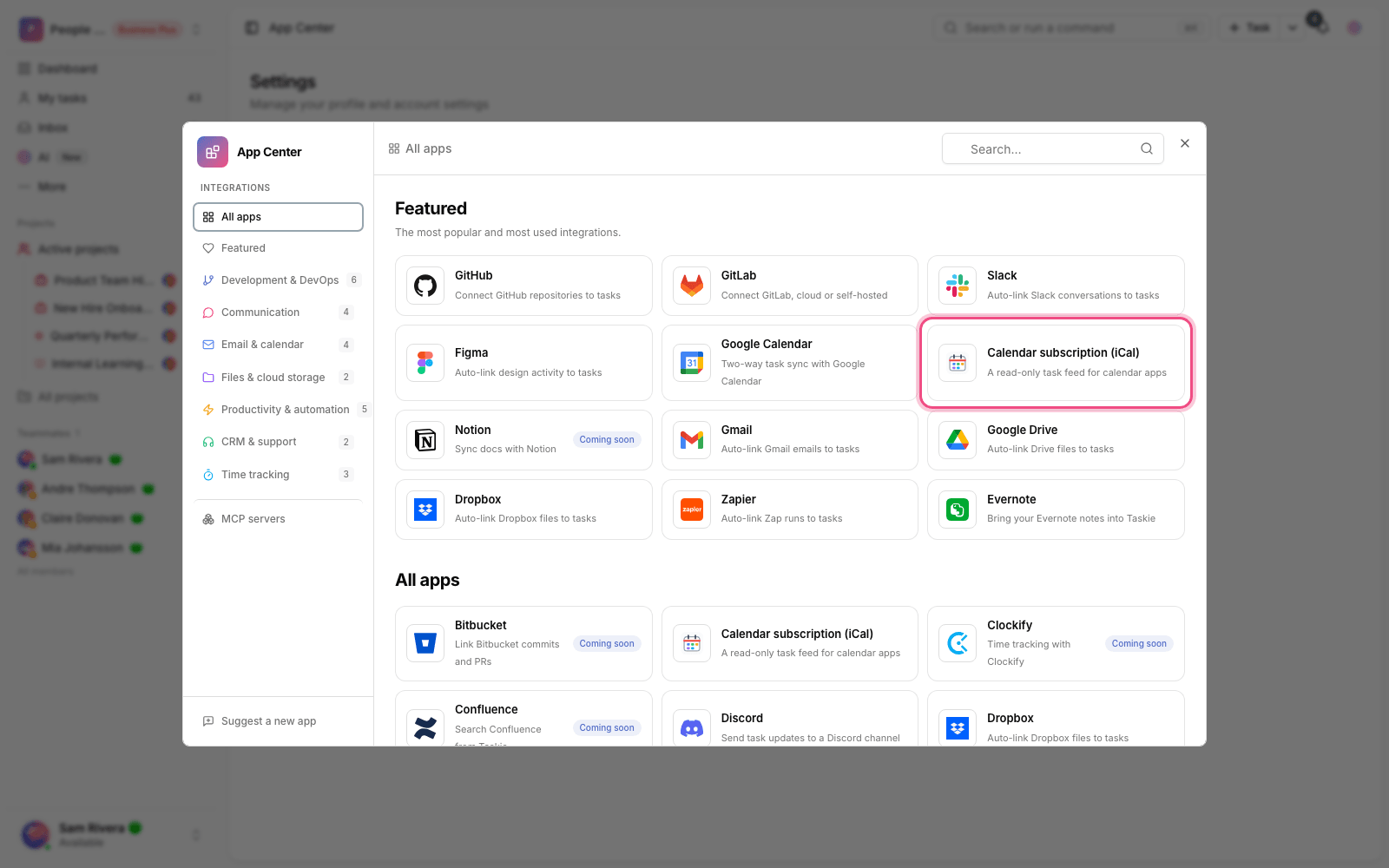Show the CRM & support category

click(278, 442)
